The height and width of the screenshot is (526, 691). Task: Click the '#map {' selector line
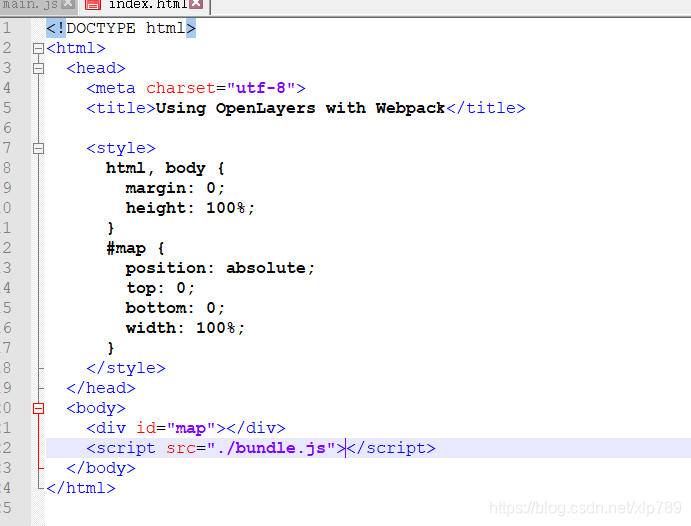pyautogui.click(x=135, y=248)
